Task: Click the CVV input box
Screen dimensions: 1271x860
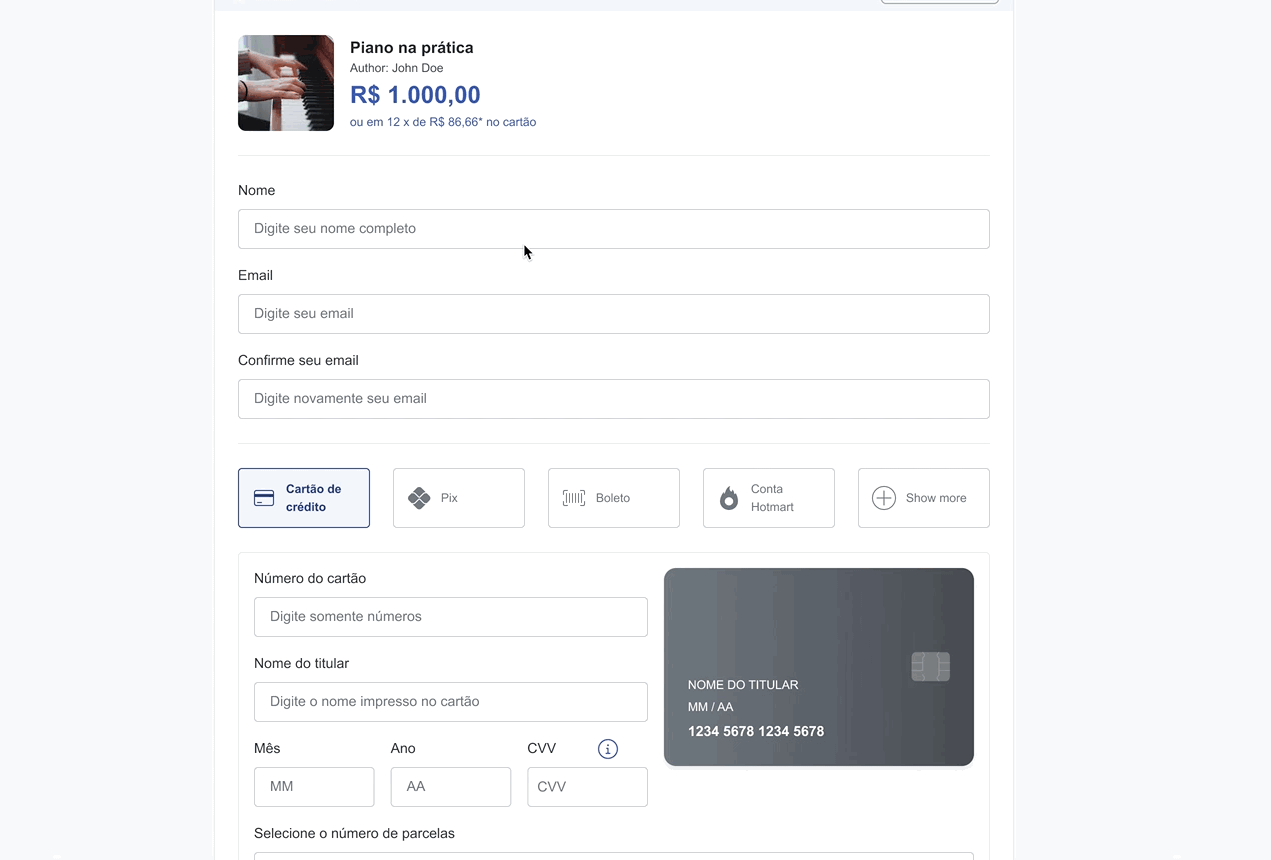Action: 587,787
